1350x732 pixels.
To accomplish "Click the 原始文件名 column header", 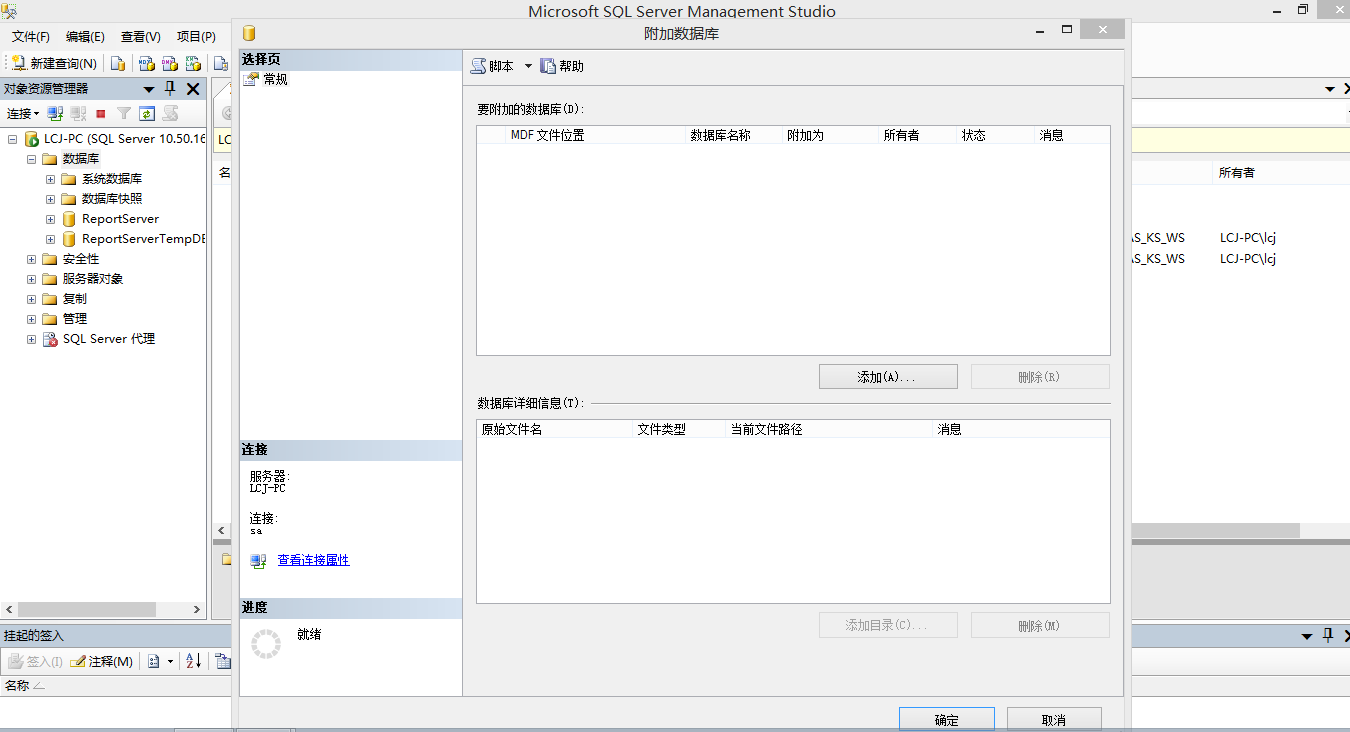I will [x=555, y=429].
